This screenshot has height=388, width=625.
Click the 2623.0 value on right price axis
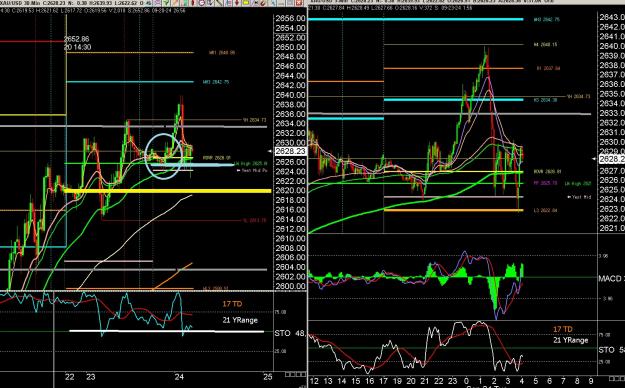coord(612,209)
